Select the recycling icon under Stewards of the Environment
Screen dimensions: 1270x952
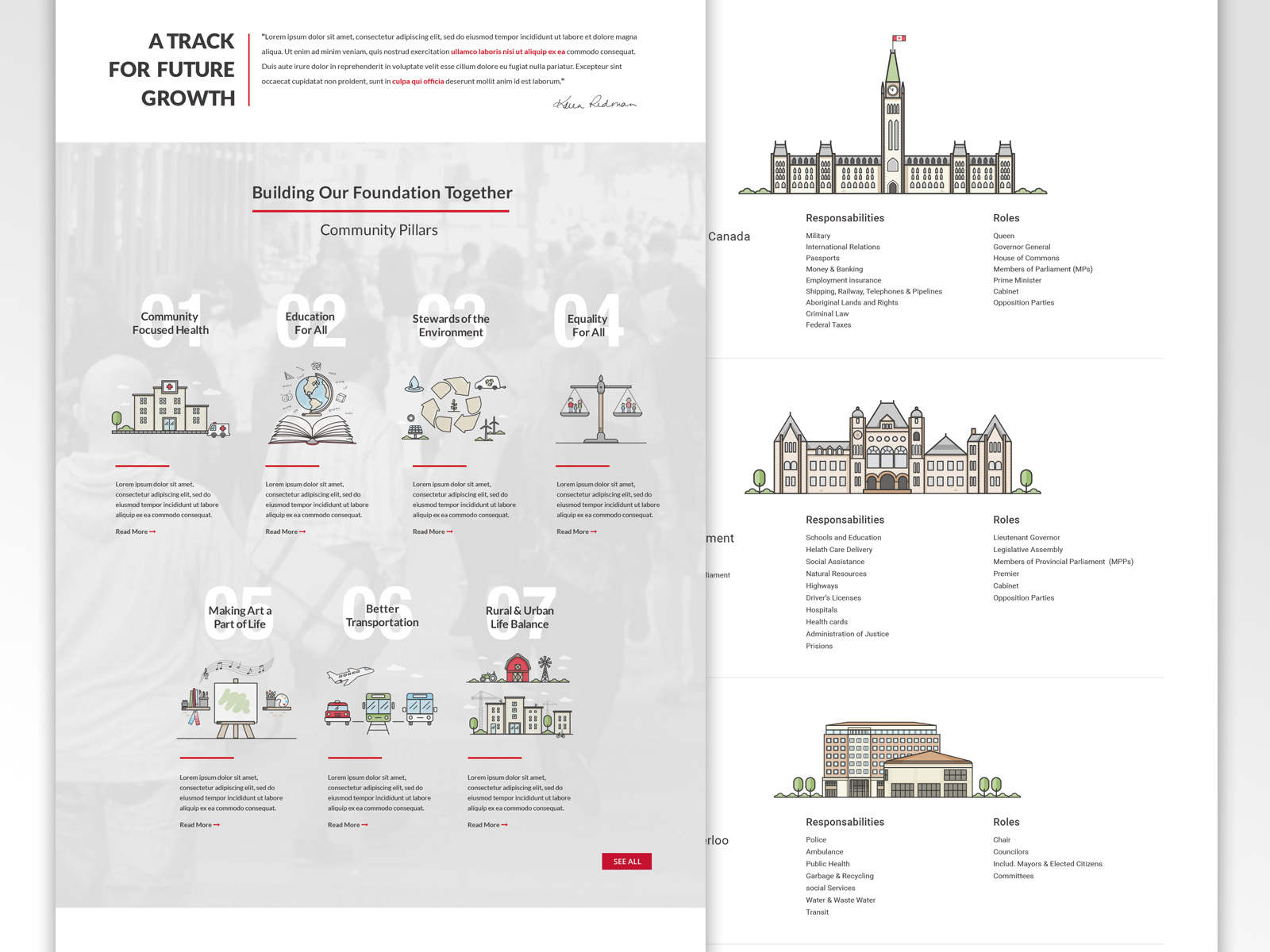(452, 406)
